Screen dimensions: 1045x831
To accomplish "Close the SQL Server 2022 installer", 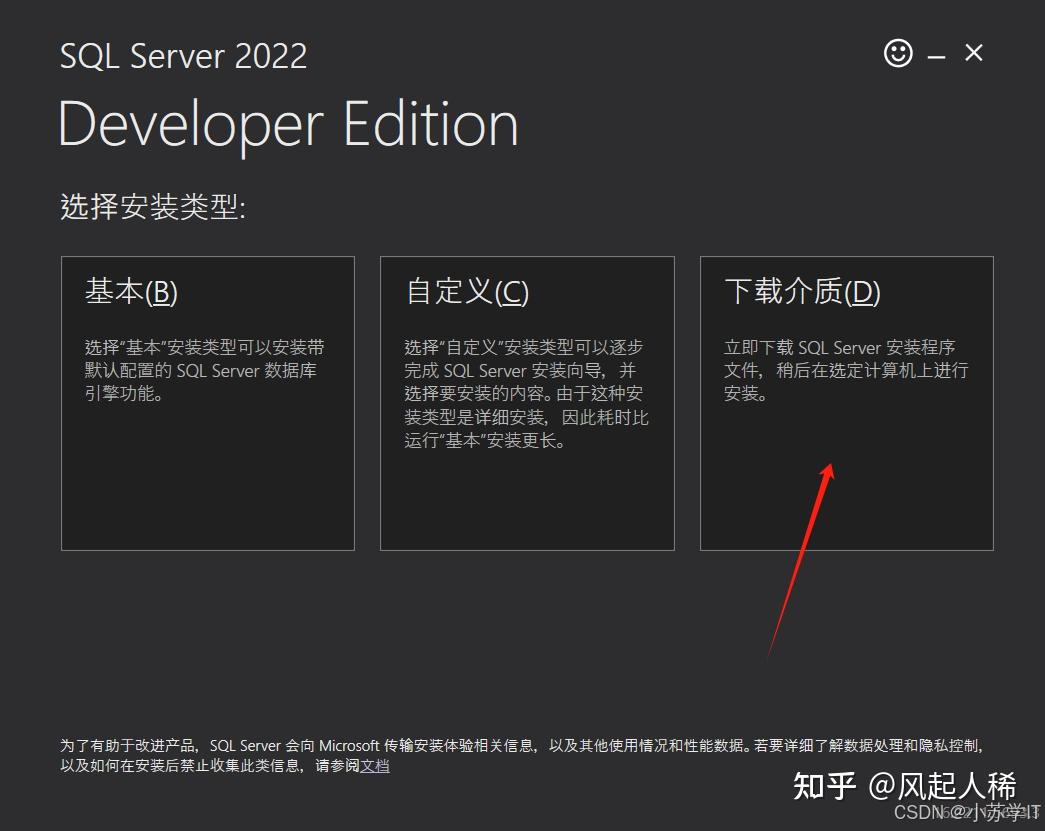I will 973,54.
